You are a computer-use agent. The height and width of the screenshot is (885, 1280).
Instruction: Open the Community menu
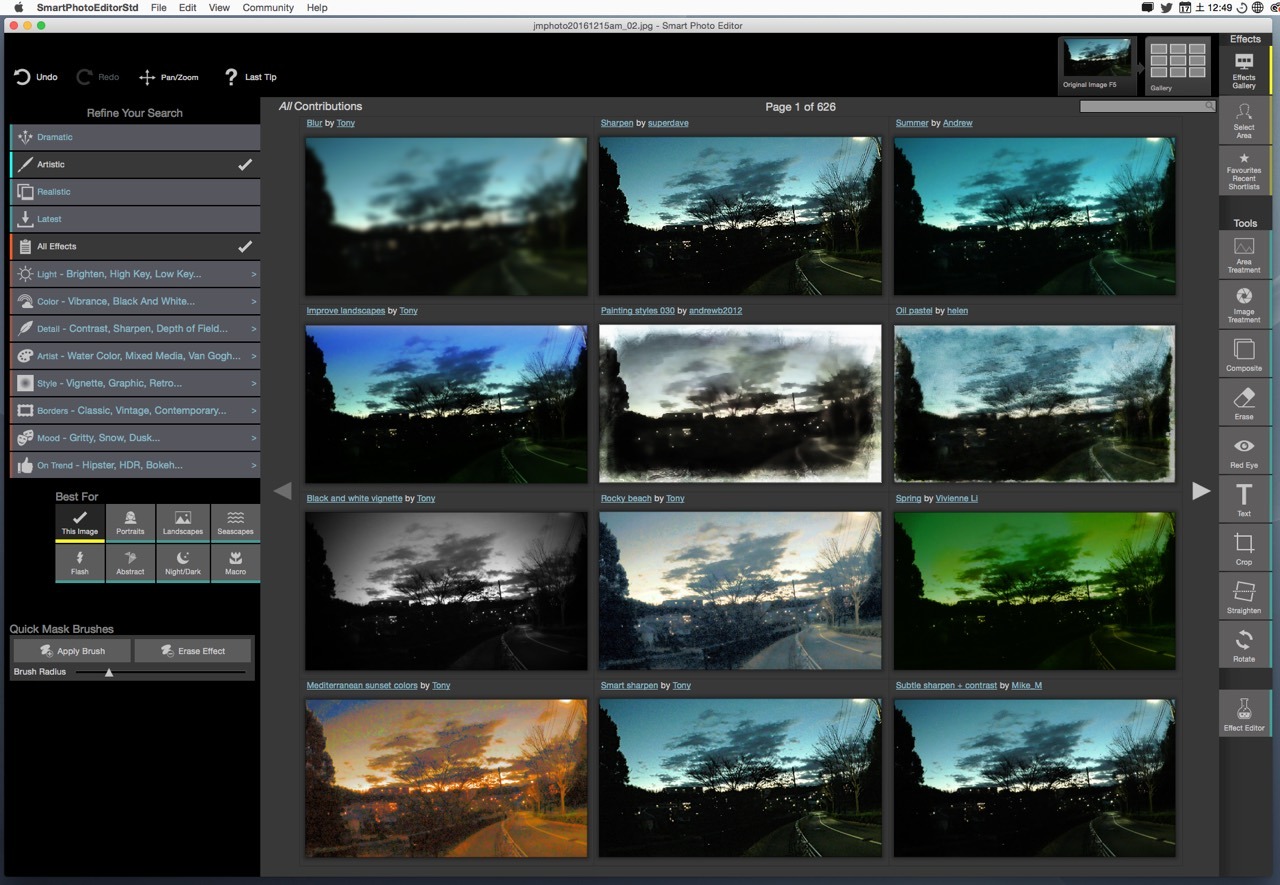point(268,7)
